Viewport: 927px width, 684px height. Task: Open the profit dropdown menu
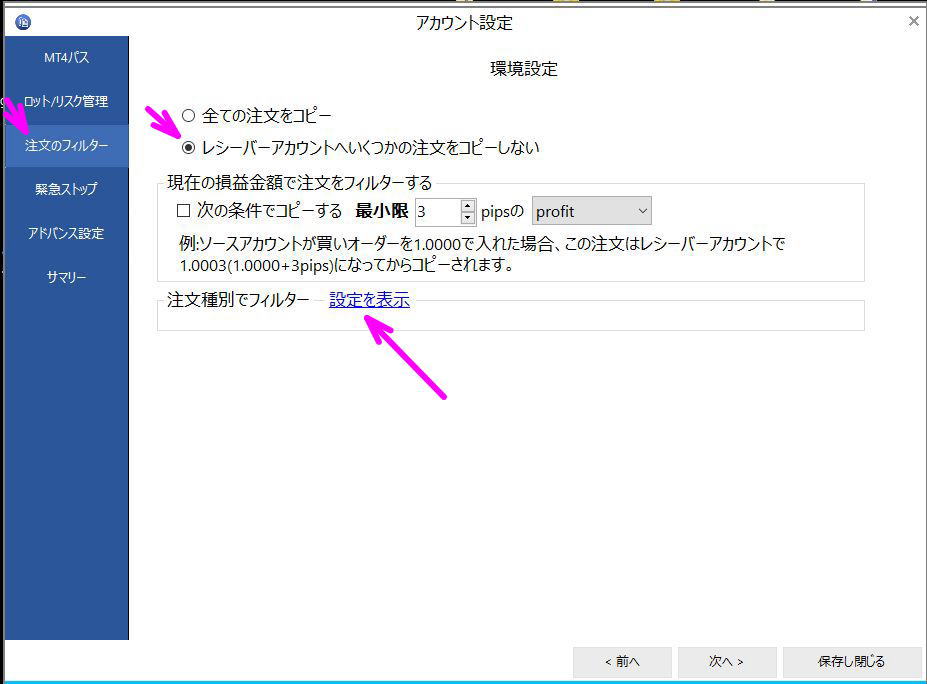tap(590, 210)
